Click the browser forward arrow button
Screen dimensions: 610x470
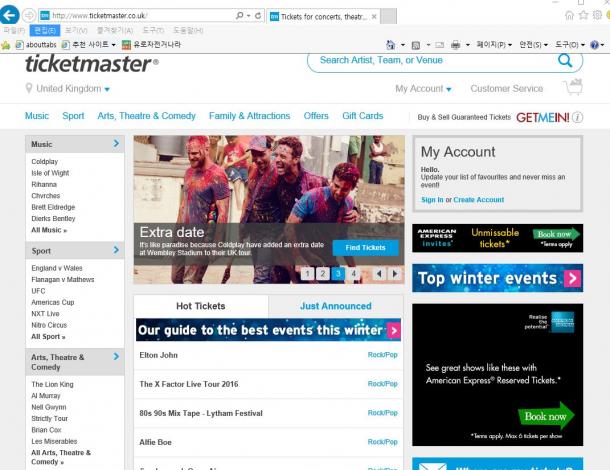pyautogui.click(x=29, y=16)
